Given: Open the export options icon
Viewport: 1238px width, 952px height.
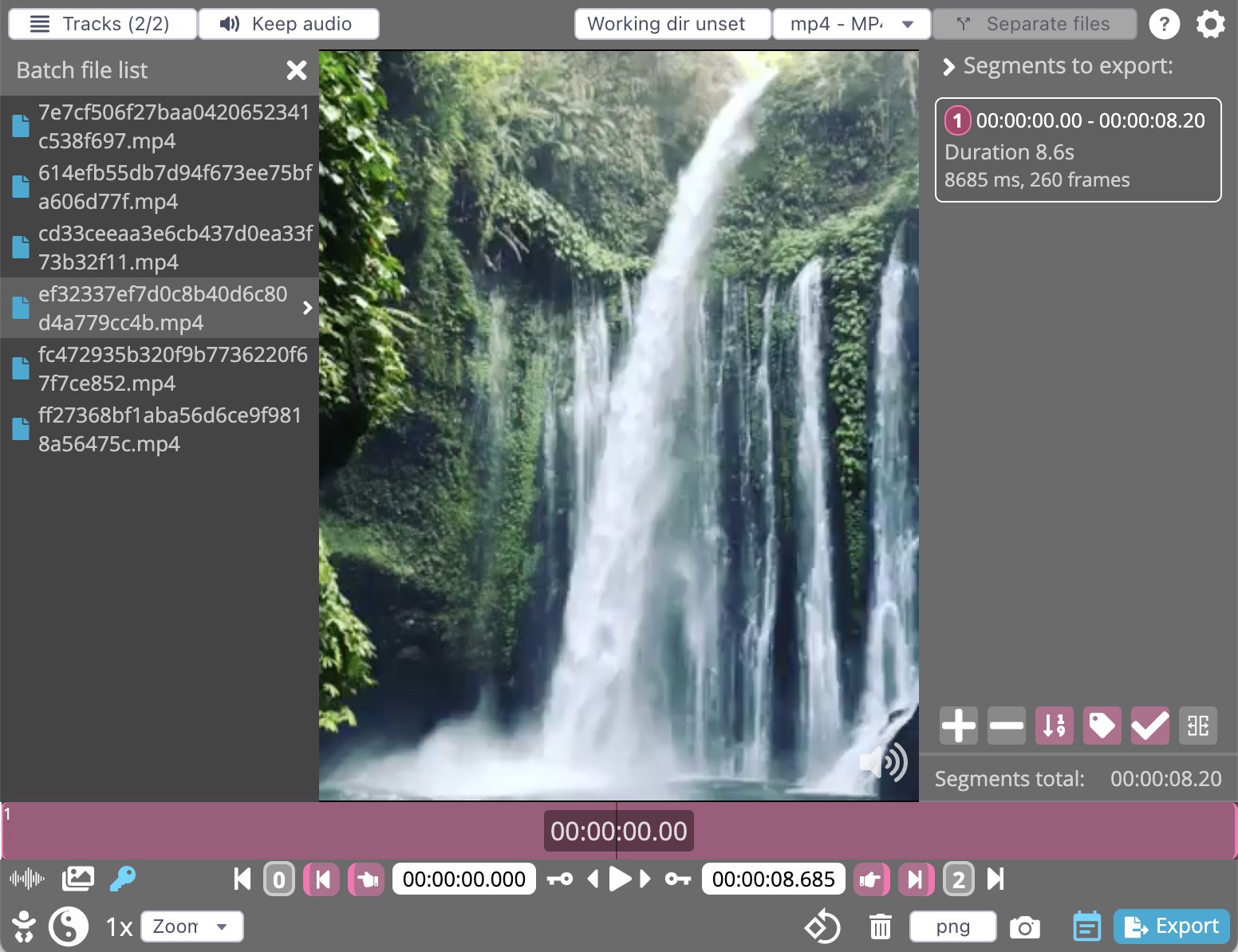Looking at the screenshot, I should (1086, 926).
